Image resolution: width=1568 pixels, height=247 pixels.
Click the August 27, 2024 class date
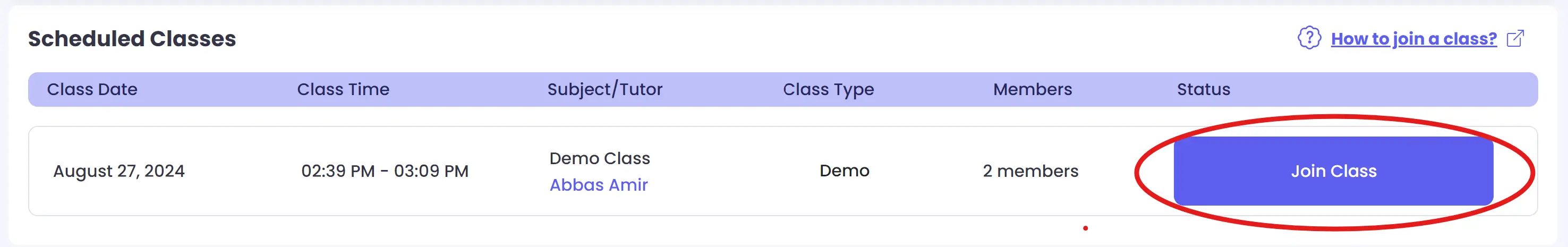pos(118,171)
